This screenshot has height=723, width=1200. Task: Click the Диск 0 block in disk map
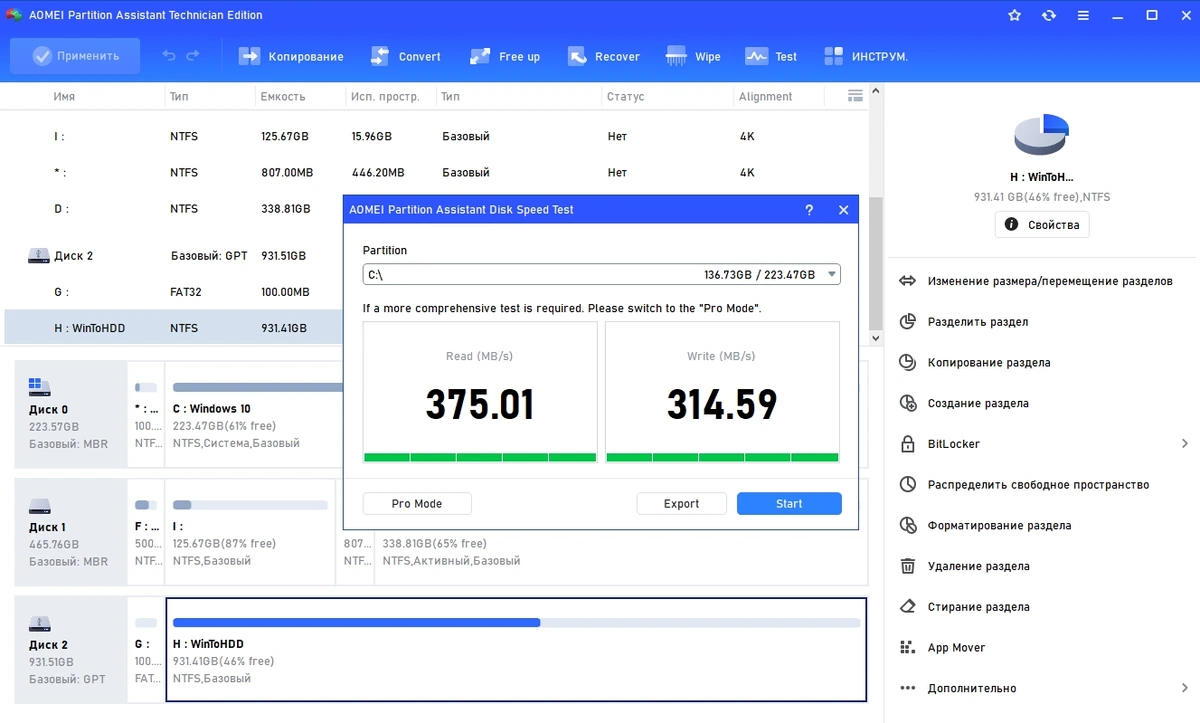point(70,414)
